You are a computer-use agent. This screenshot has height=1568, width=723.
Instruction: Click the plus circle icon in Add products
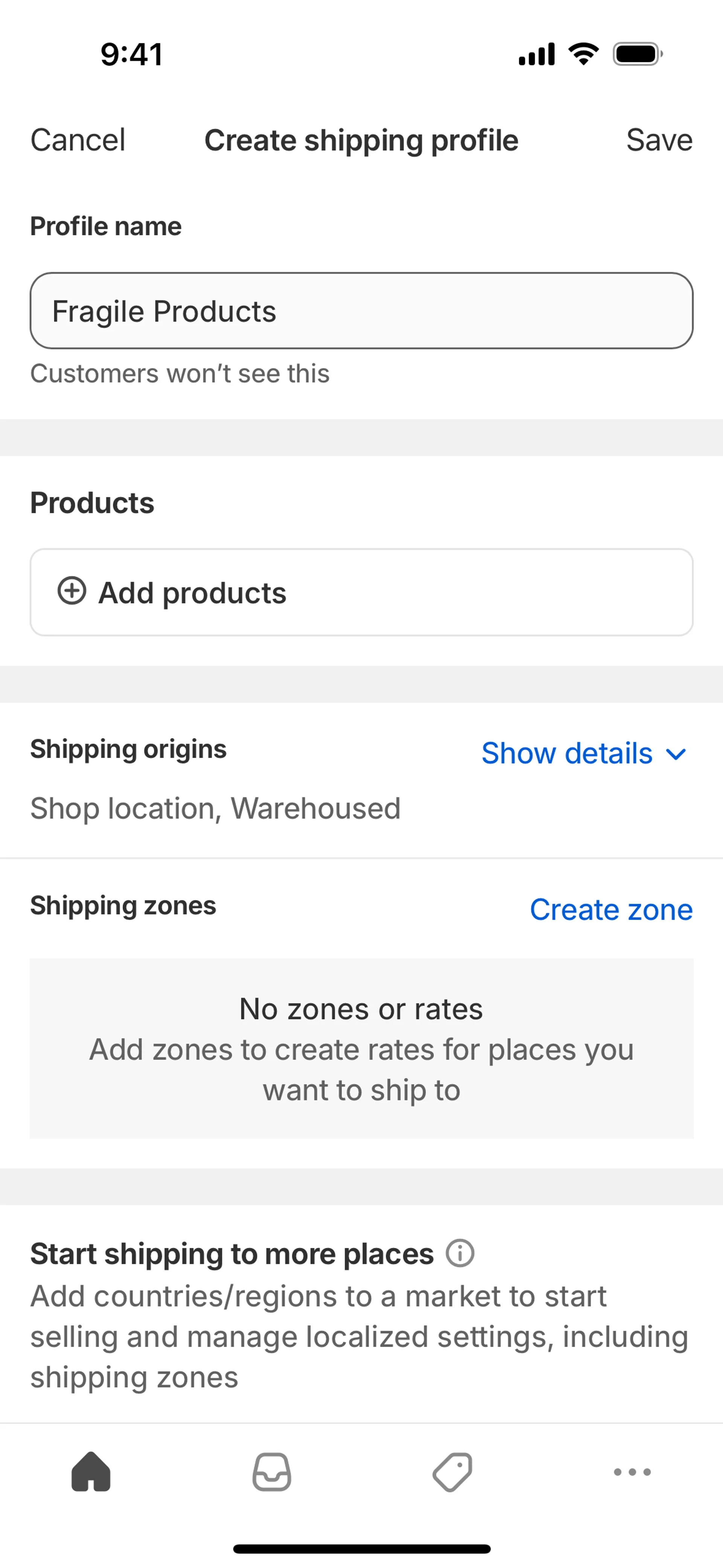coord(72,591)
